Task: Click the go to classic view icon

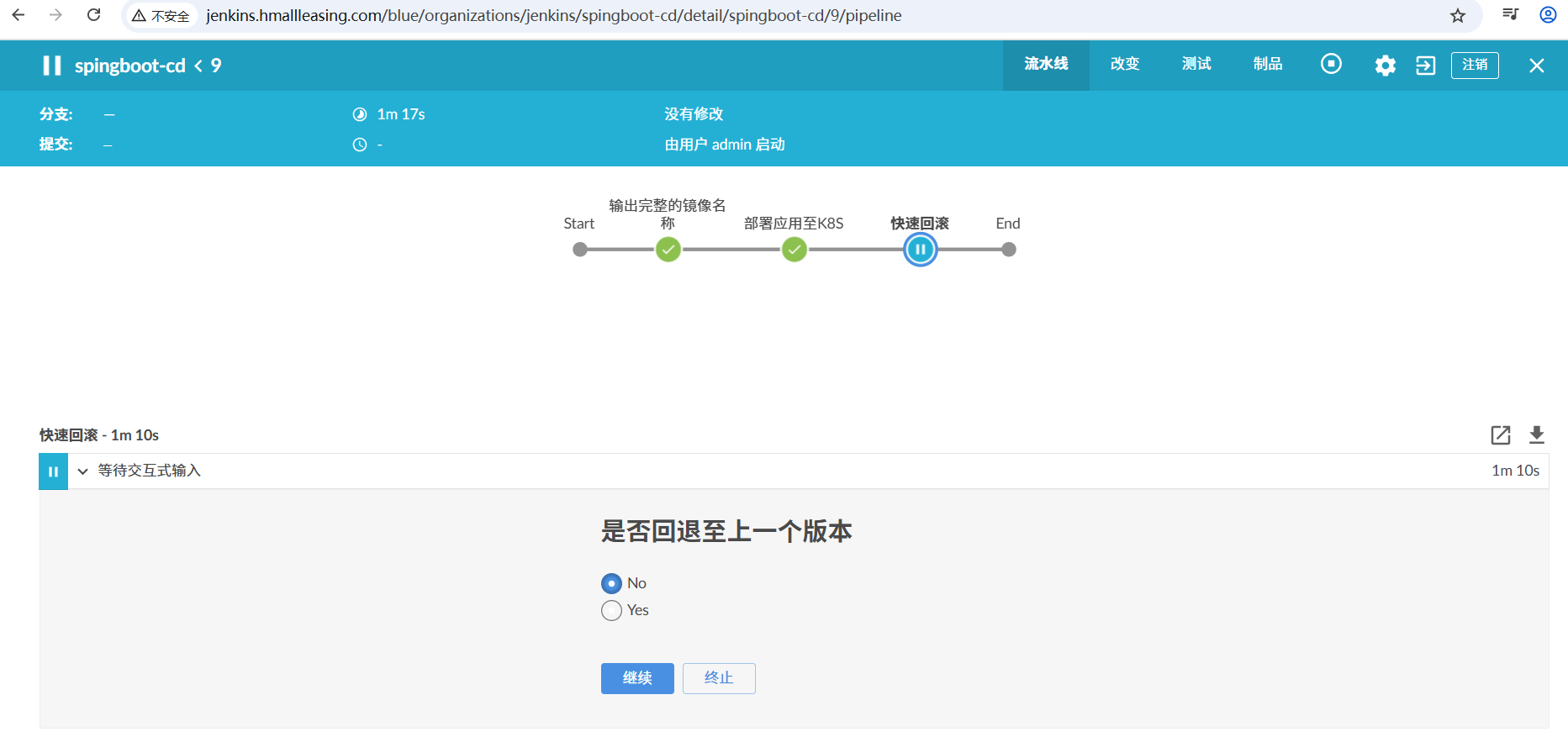Action: point(1425,66)
